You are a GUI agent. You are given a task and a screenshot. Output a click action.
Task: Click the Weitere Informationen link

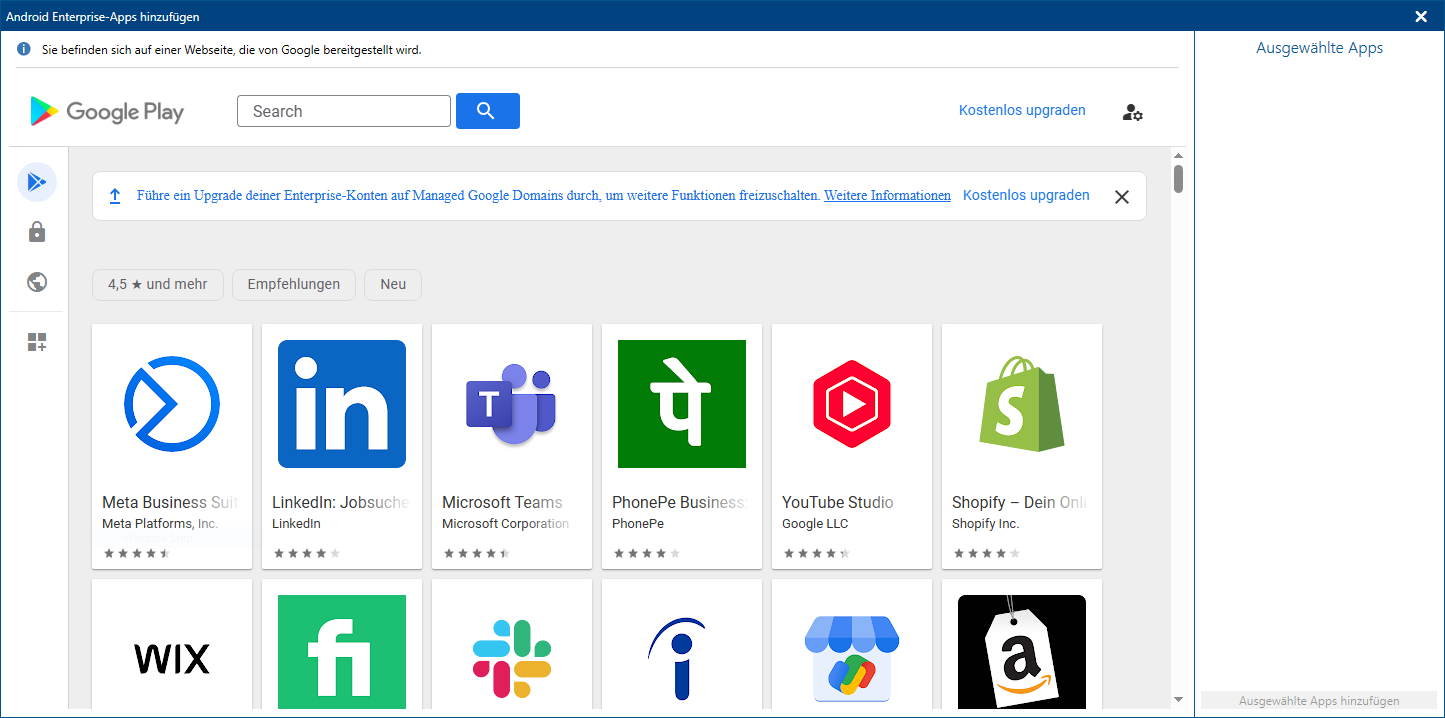[x=887, y=196]
